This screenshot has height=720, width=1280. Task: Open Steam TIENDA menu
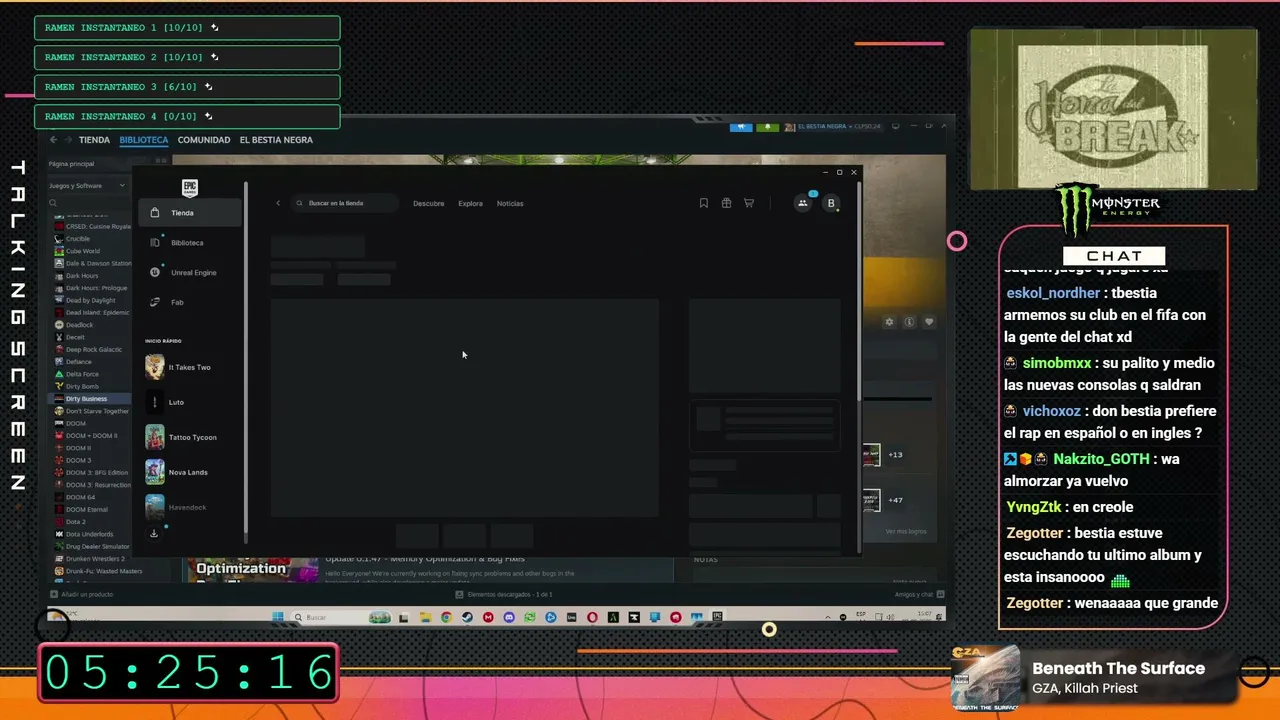click(x=94, y=140)
